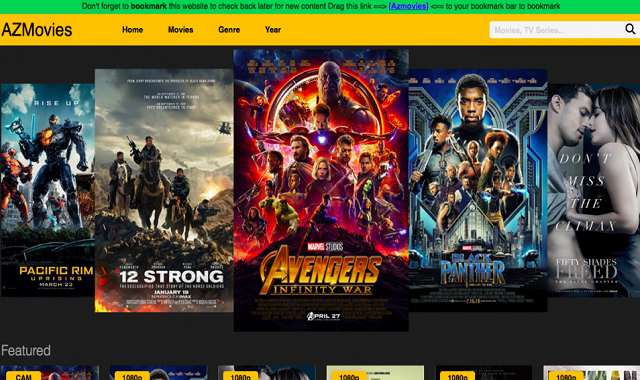
Task: Expand the Genre menu
Action: 229,30
